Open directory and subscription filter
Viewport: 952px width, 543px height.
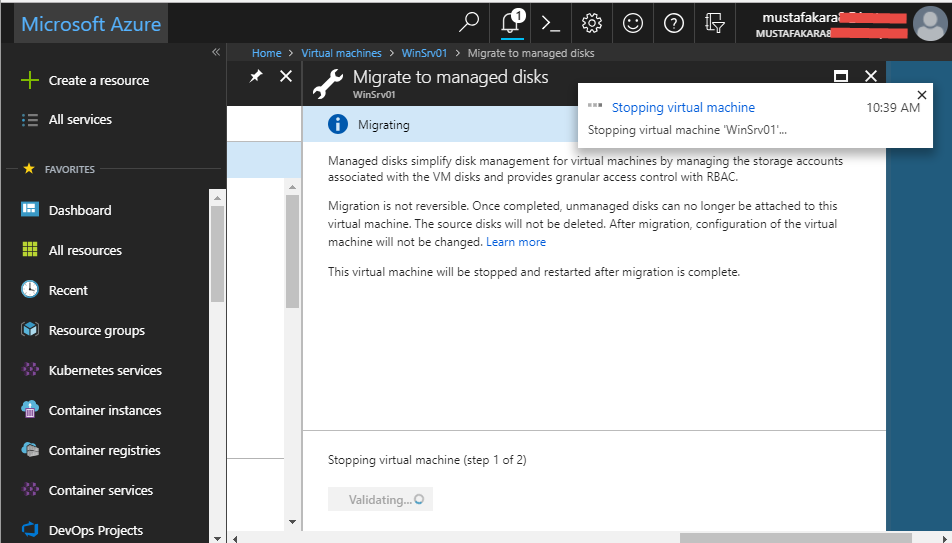715,23
